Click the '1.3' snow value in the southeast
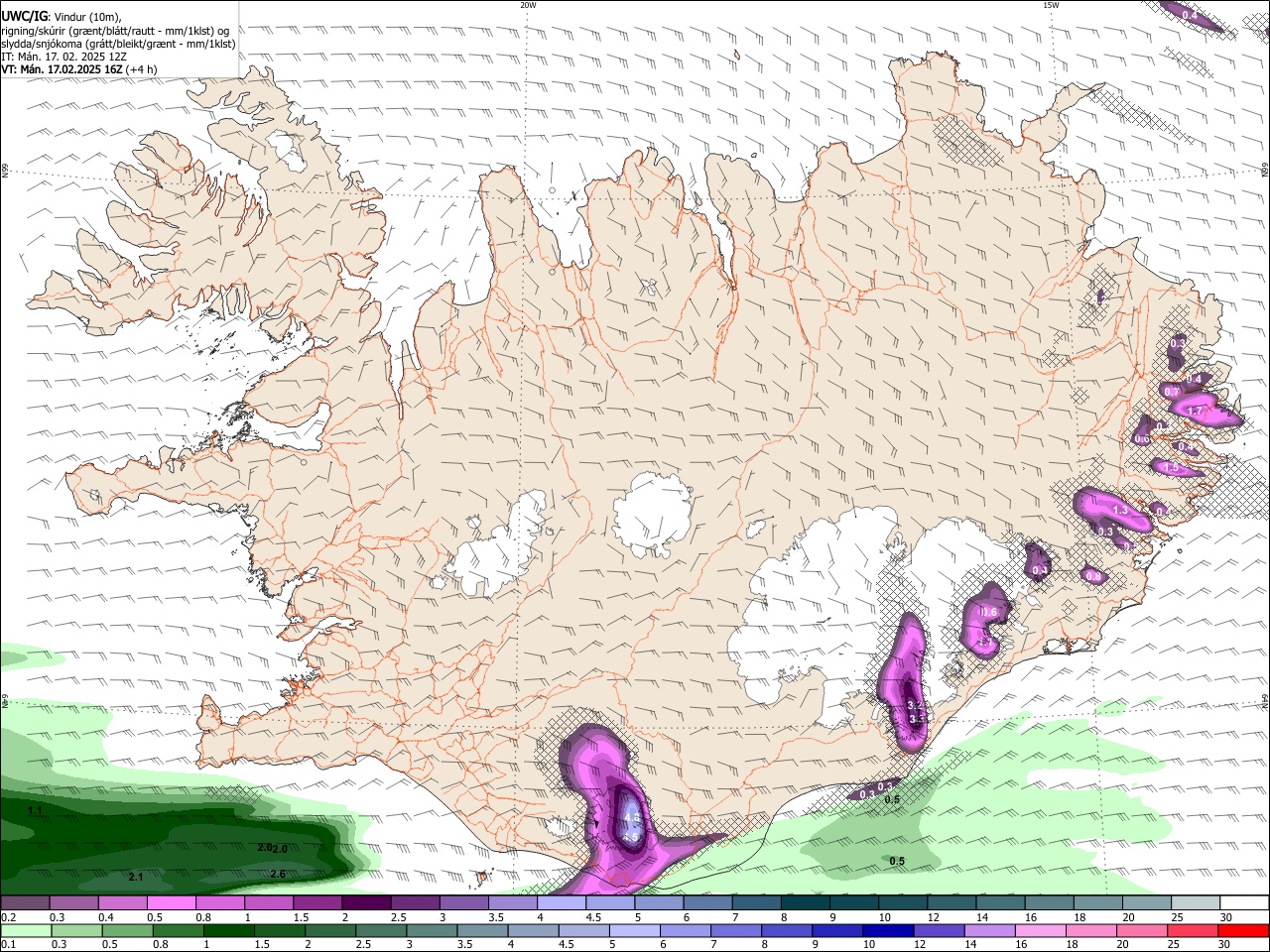This screenshot has height=952, width=1270. pyautogui.click(x=1120, y=510)
